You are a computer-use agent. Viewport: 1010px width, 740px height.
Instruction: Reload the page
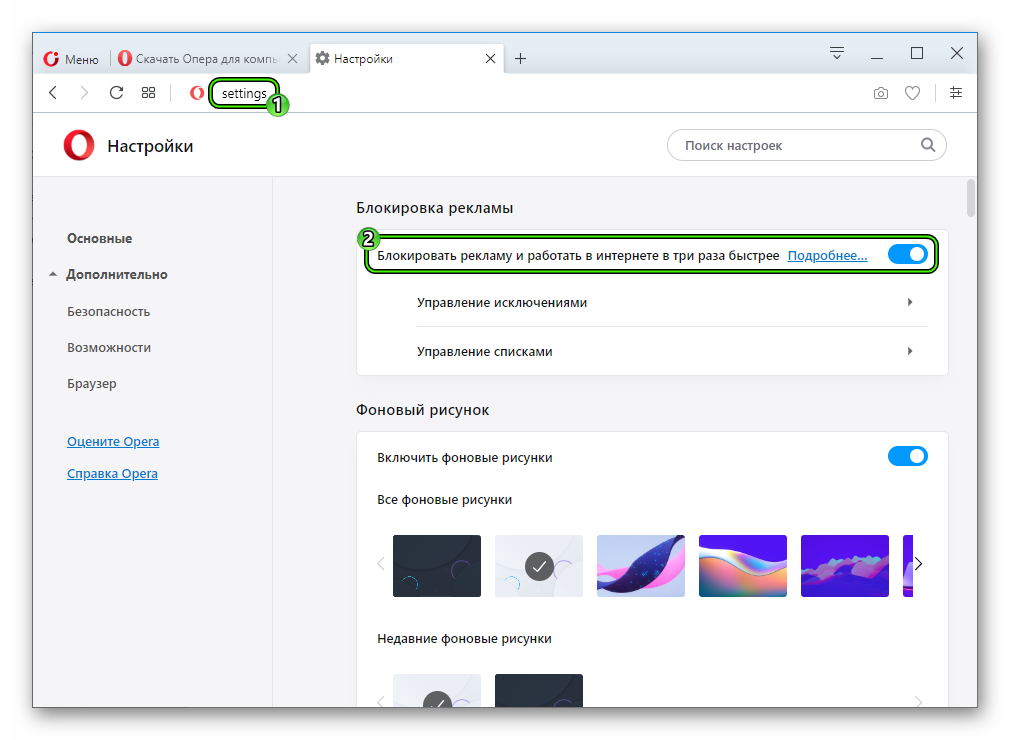[x=116, y=93]
